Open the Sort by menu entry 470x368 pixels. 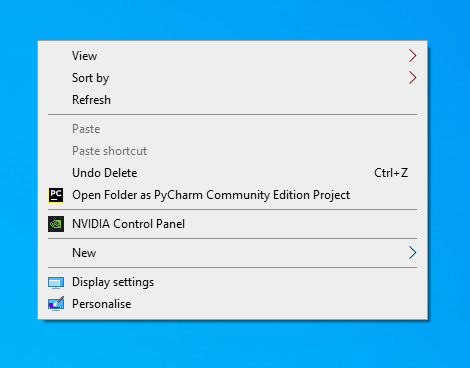(233, 78)
